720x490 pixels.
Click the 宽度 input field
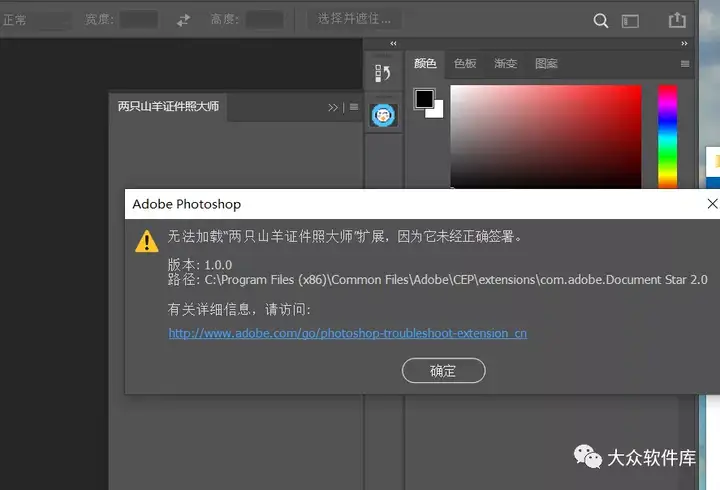pos(139,20)
